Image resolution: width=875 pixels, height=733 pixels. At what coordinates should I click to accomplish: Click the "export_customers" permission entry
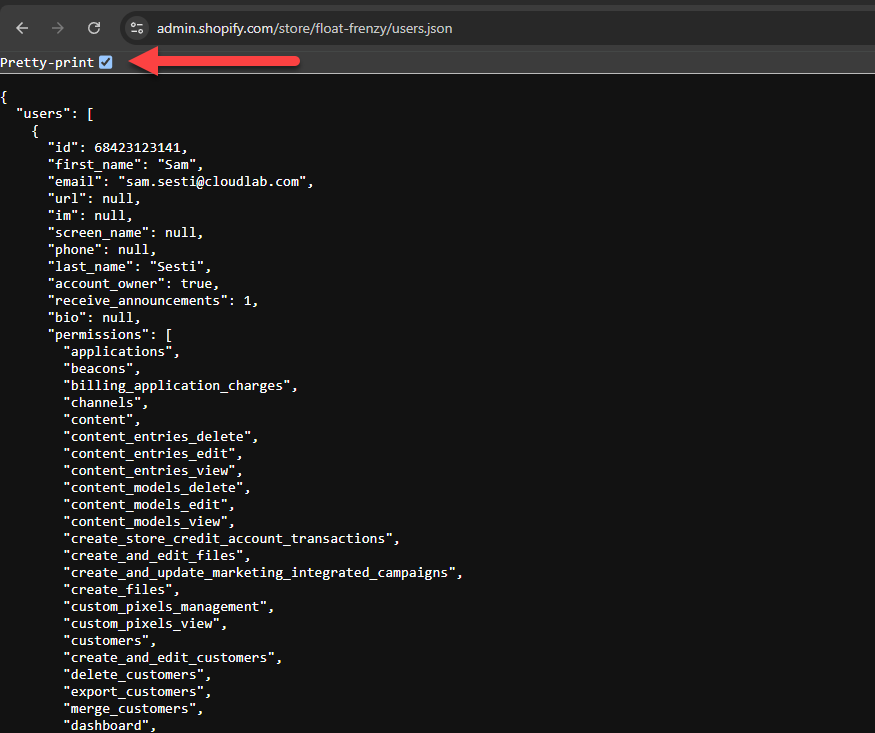pos(137,692)
